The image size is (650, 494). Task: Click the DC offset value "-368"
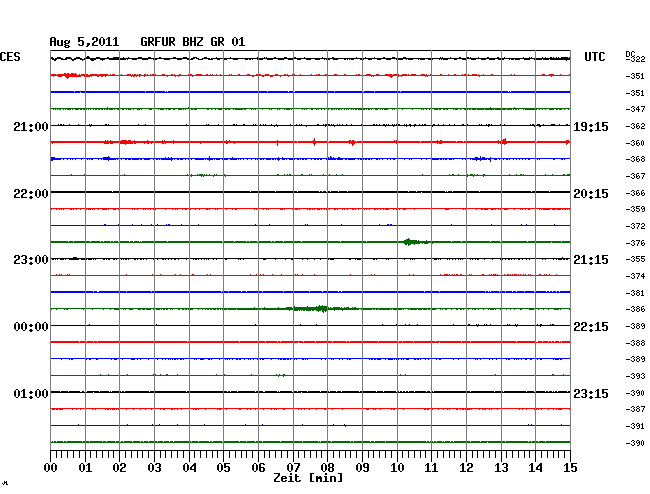pos(635,159)
